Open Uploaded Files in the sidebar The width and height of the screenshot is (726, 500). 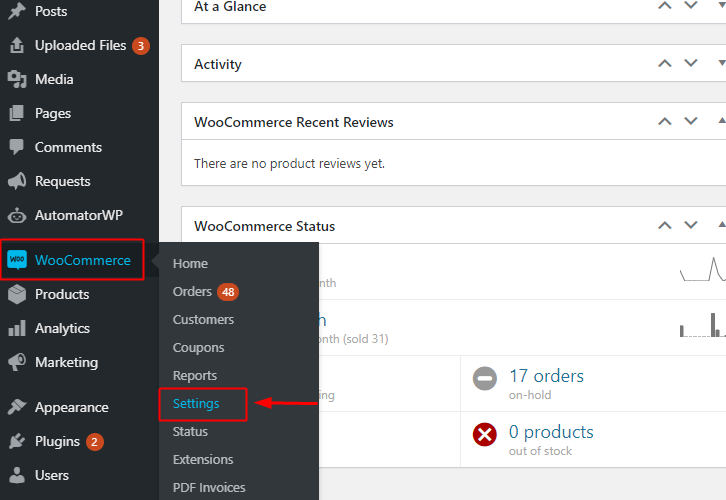[79, 45]
